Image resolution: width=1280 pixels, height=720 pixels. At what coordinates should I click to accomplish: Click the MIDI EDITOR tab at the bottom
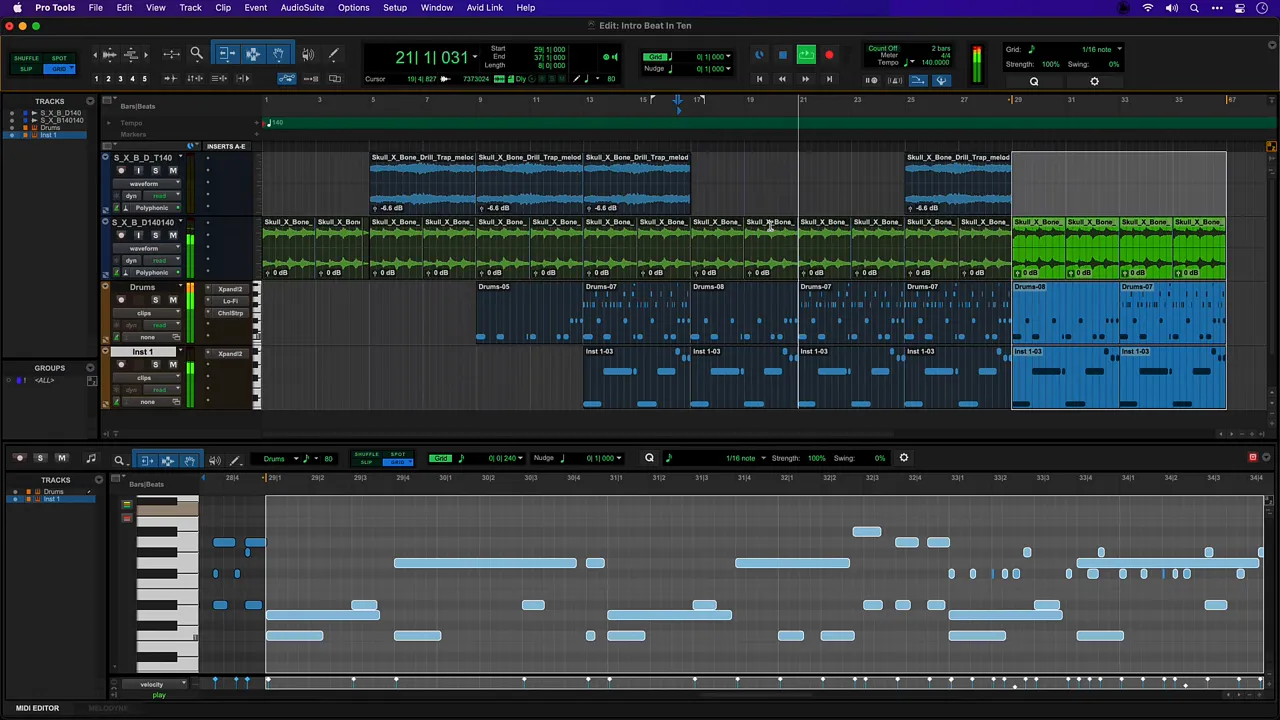click(x=37, y=708)
